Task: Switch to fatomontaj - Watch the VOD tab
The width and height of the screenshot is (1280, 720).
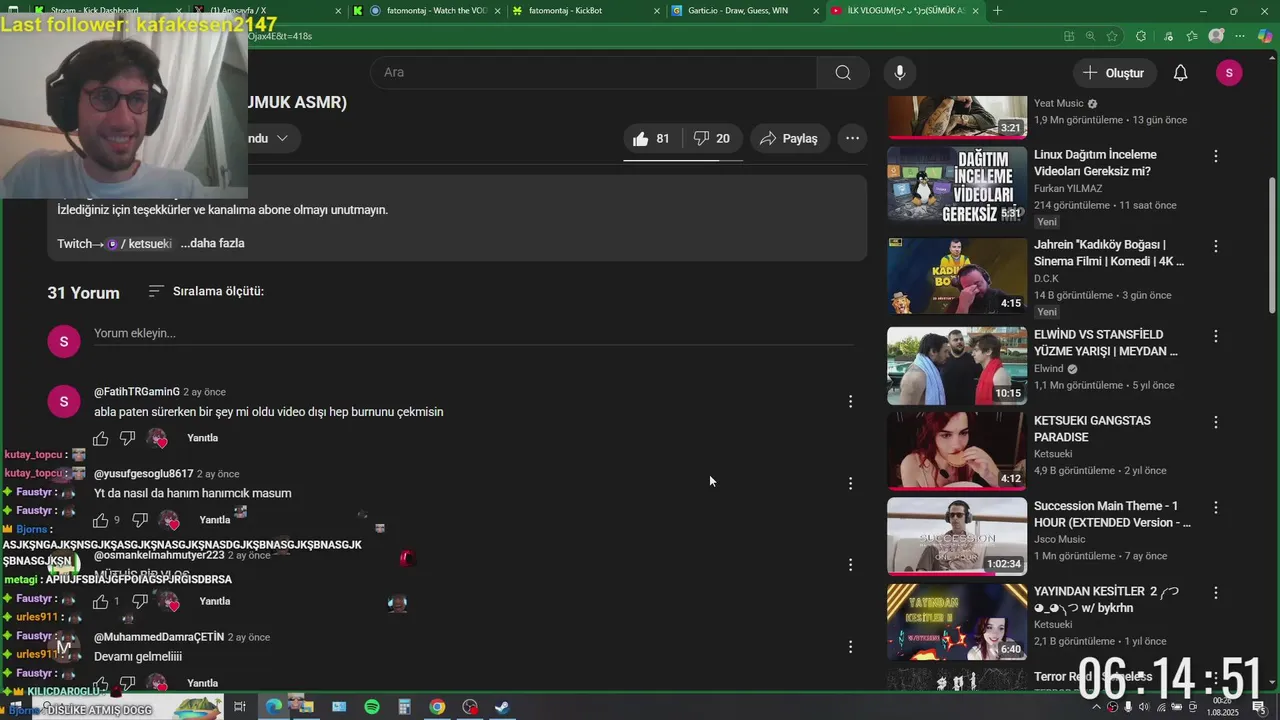Action: (425, 11)
